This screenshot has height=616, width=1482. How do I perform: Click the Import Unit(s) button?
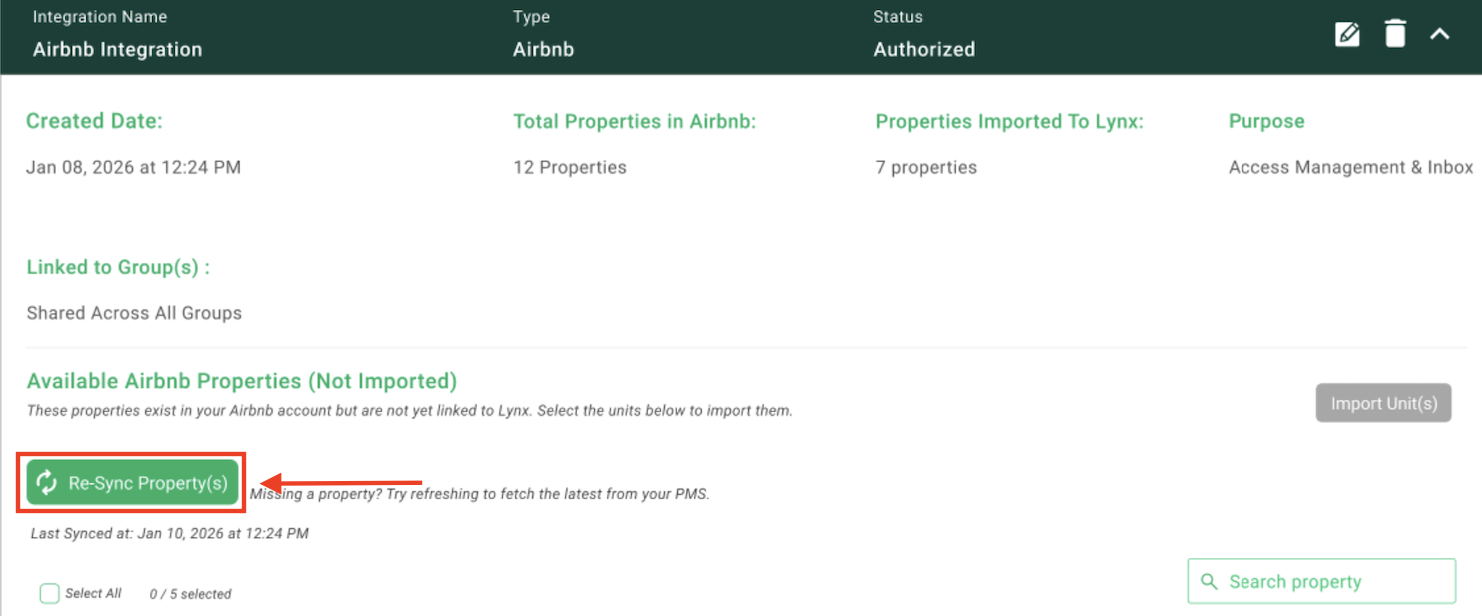pos(1383,403)
